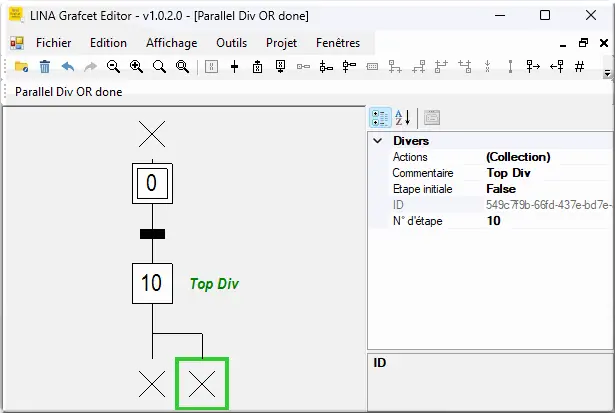The image size is (615, 413).
Task: Click the Top Div comment label
Action: tap(214, 284)
